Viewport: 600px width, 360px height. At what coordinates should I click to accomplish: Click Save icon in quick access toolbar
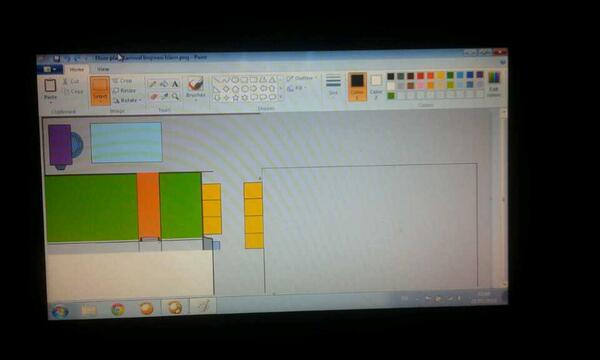[57, 59]
